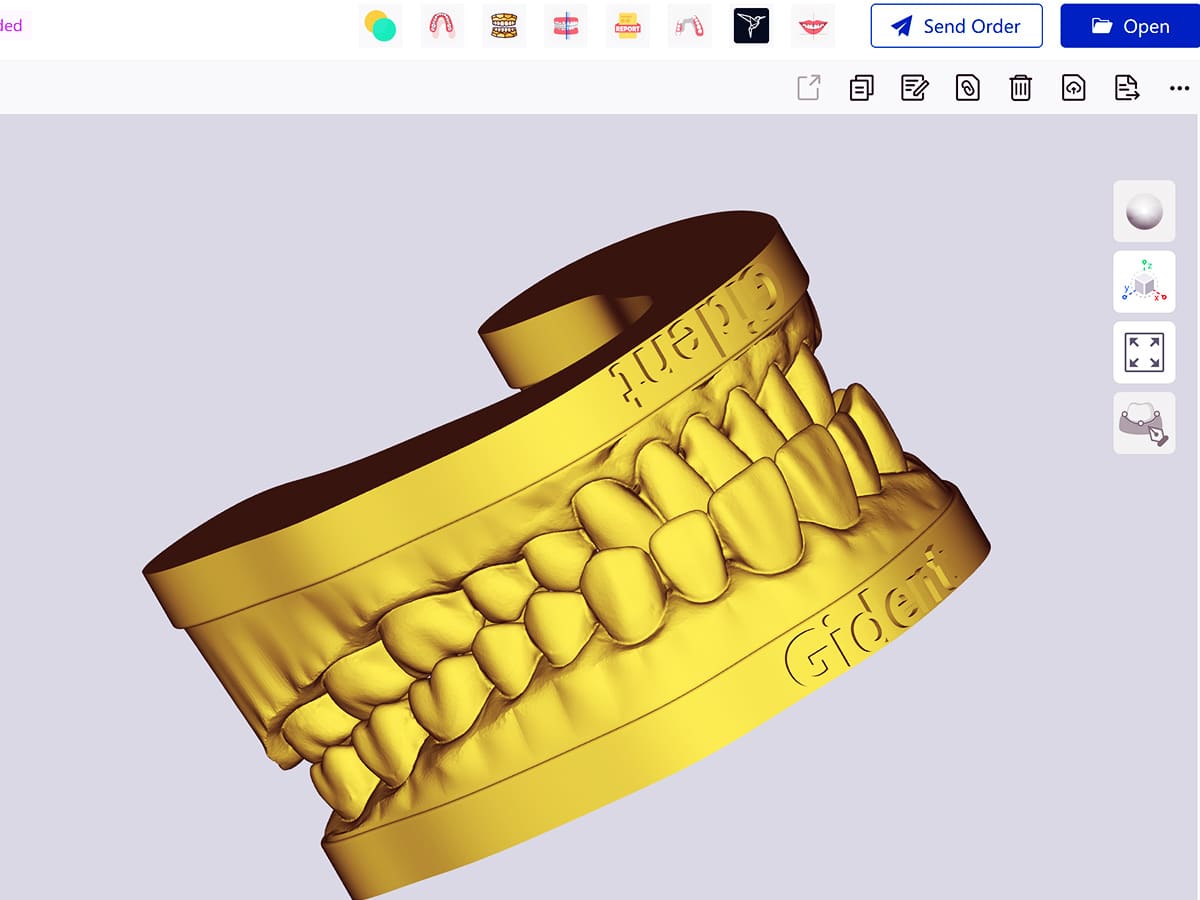Click the open in new window icon

click(808, 88)
